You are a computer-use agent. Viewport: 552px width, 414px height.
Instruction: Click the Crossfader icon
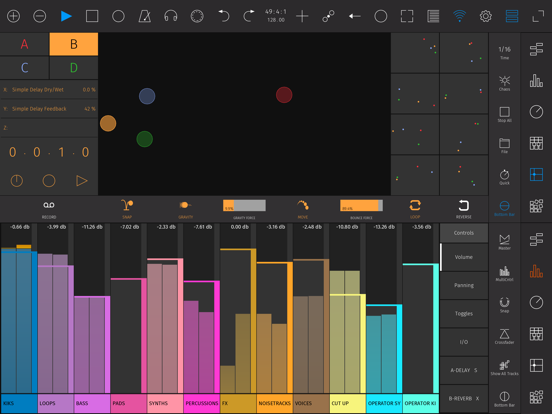(x=504, y=336)
